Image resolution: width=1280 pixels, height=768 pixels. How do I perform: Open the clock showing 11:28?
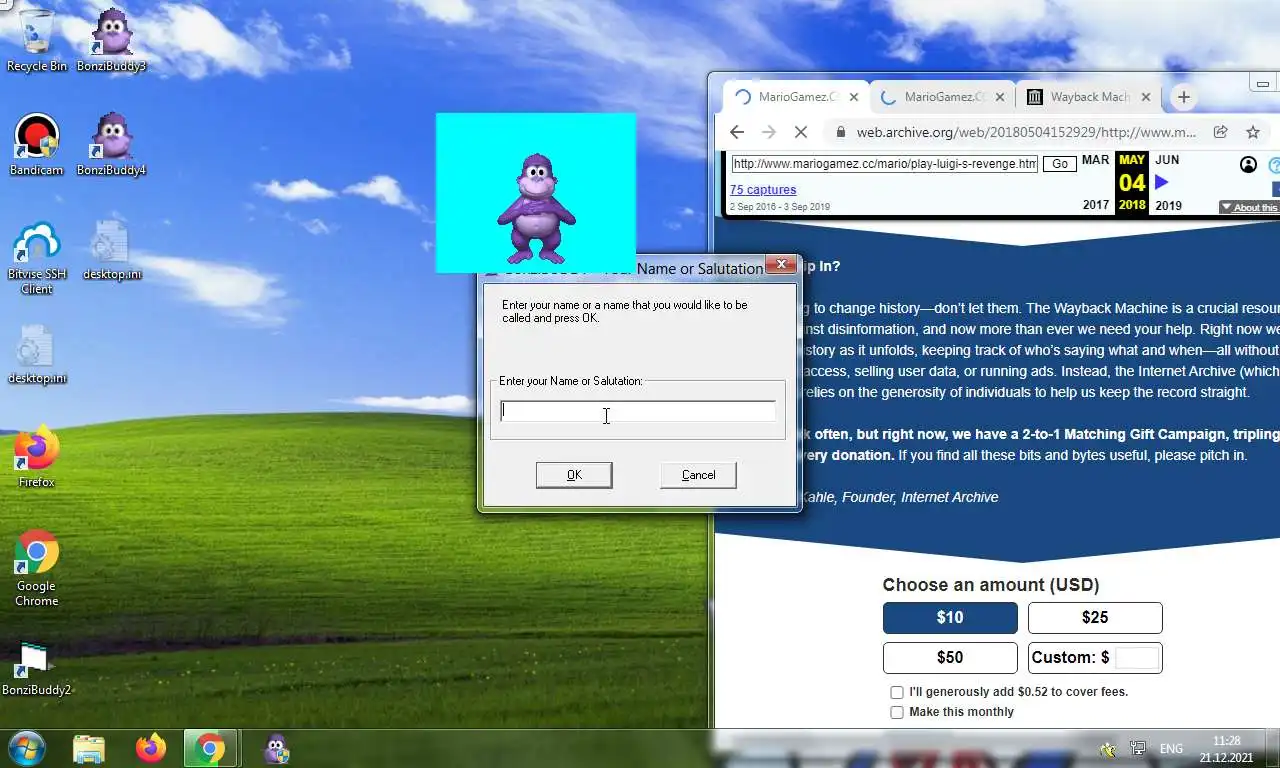point(1226,748)
